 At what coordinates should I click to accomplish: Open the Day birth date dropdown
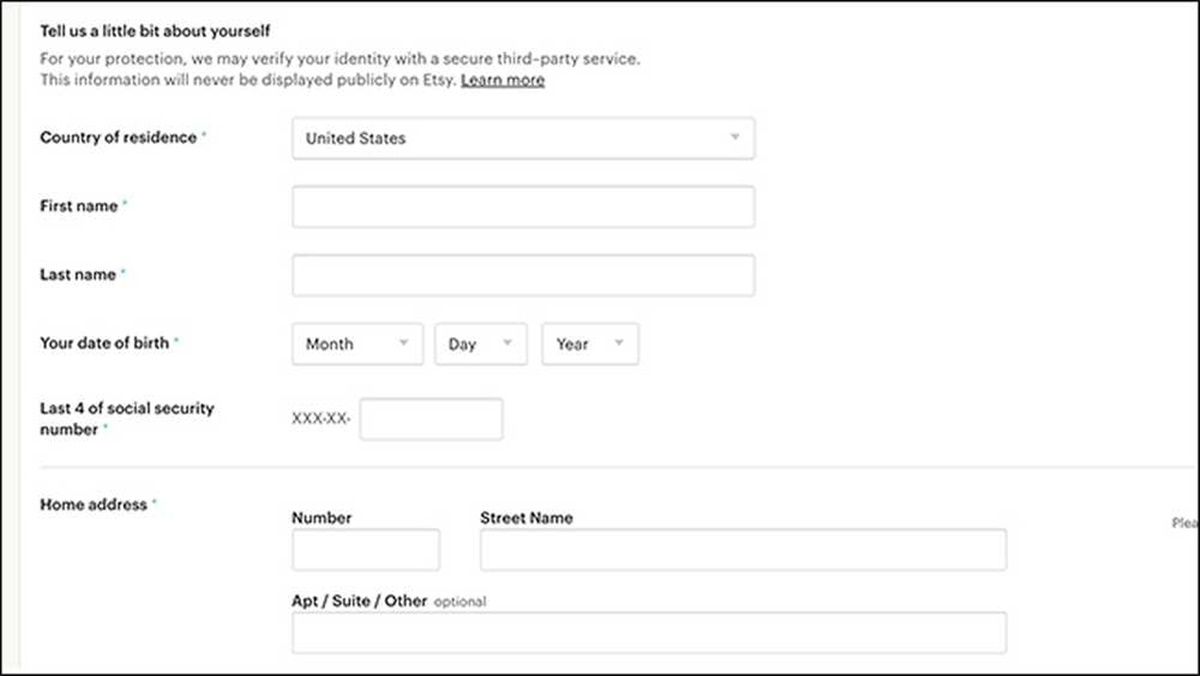point(480,344)
